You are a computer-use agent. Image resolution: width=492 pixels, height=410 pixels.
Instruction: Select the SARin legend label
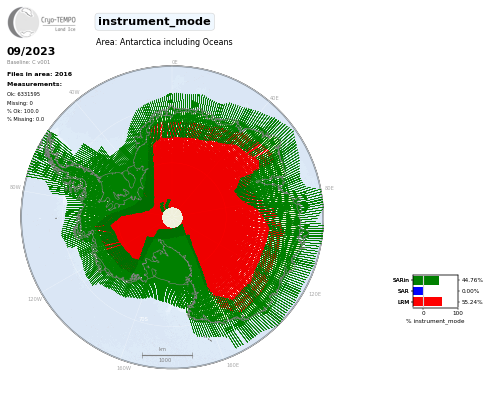click(401, 280)
